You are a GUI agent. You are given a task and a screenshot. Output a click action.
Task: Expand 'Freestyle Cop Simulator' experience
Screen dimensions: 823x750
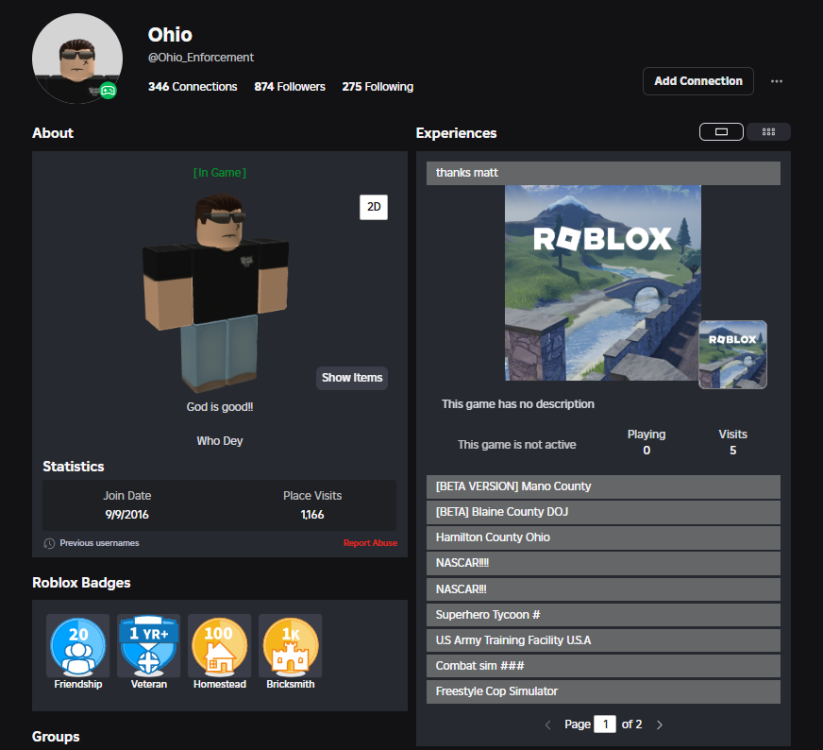pos(603,691)
